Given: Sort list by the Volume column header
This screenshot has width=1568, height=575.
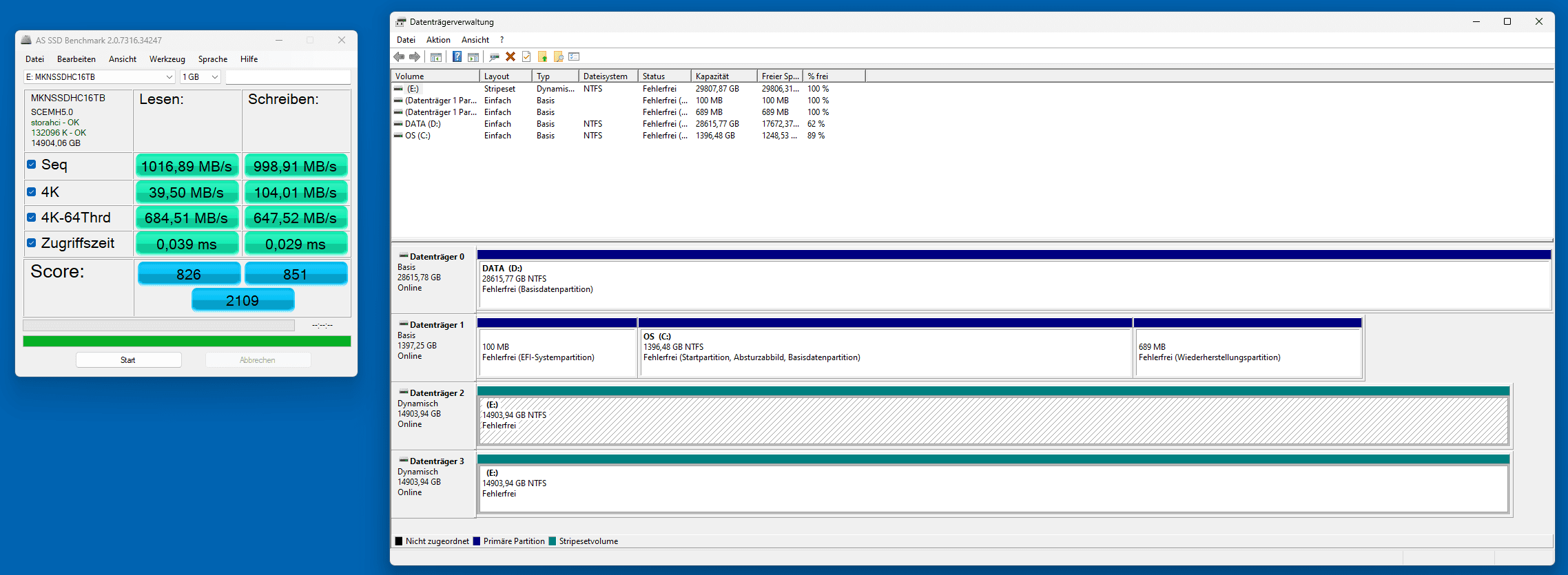Looking at the screenshot, I should [x=435, y=76].
